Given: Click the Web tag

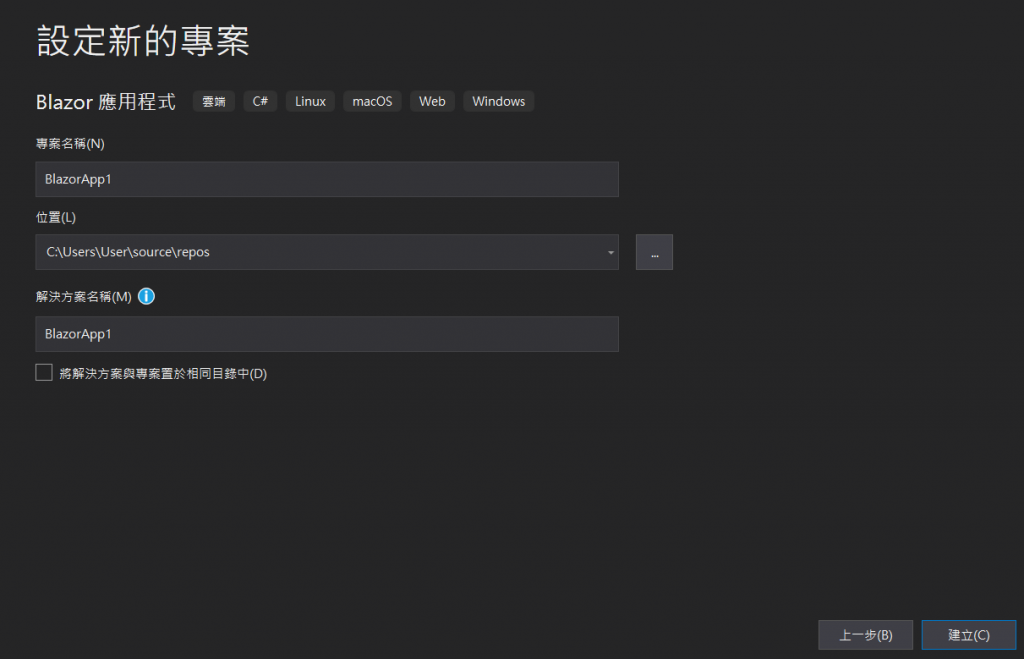Looking at the screenshot, I should click(x=432, y=101).
